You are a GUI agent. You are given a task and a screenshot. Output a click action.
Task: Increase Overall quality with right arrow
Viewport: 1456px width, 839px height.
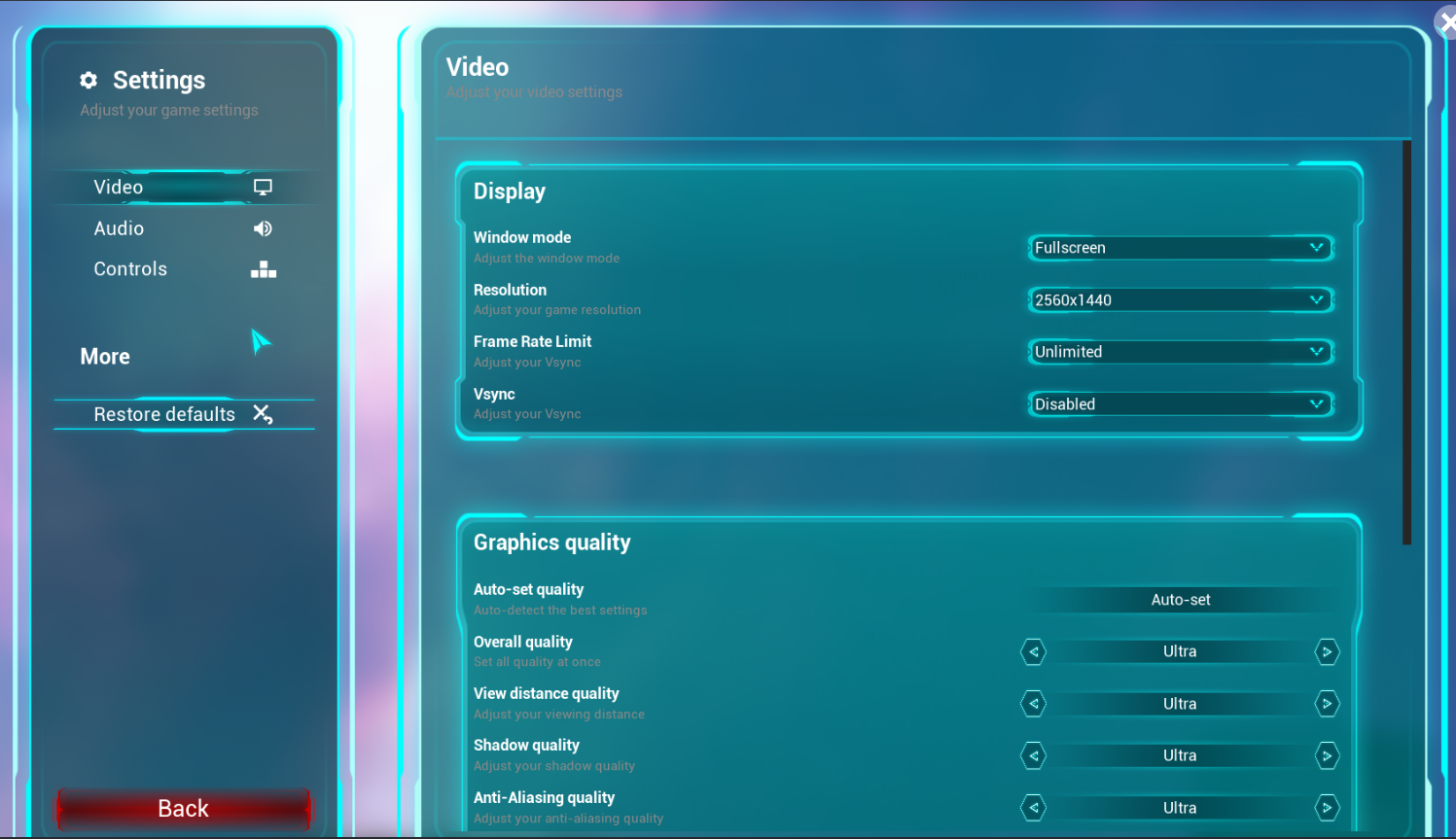click(x=1327, y=651)
